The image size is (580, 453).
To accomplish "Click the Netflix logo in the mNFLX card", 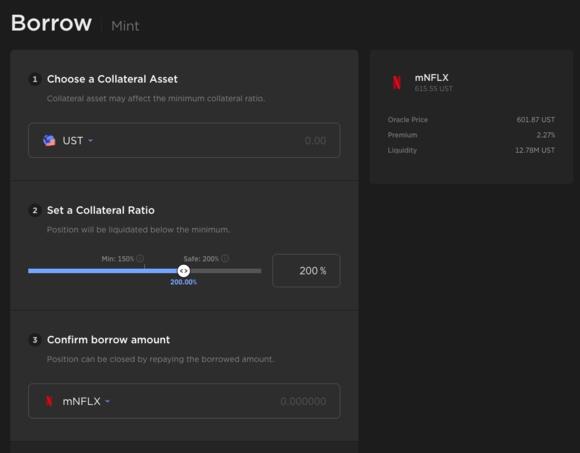I will pos(397,82).
